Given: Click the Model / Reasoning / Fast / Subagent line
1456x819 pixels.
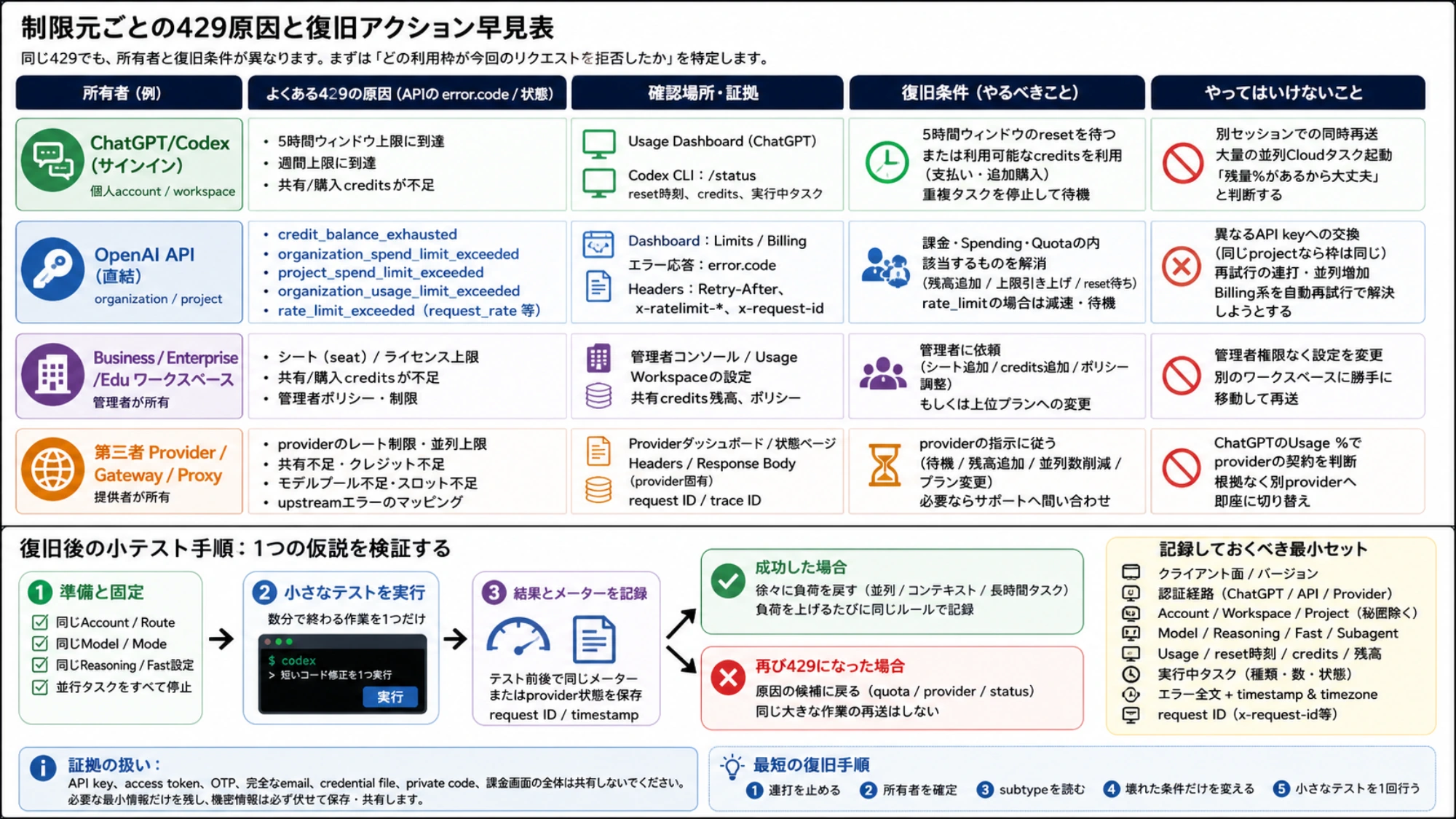Looking at the screenshot, I should tap(1278, 633).
